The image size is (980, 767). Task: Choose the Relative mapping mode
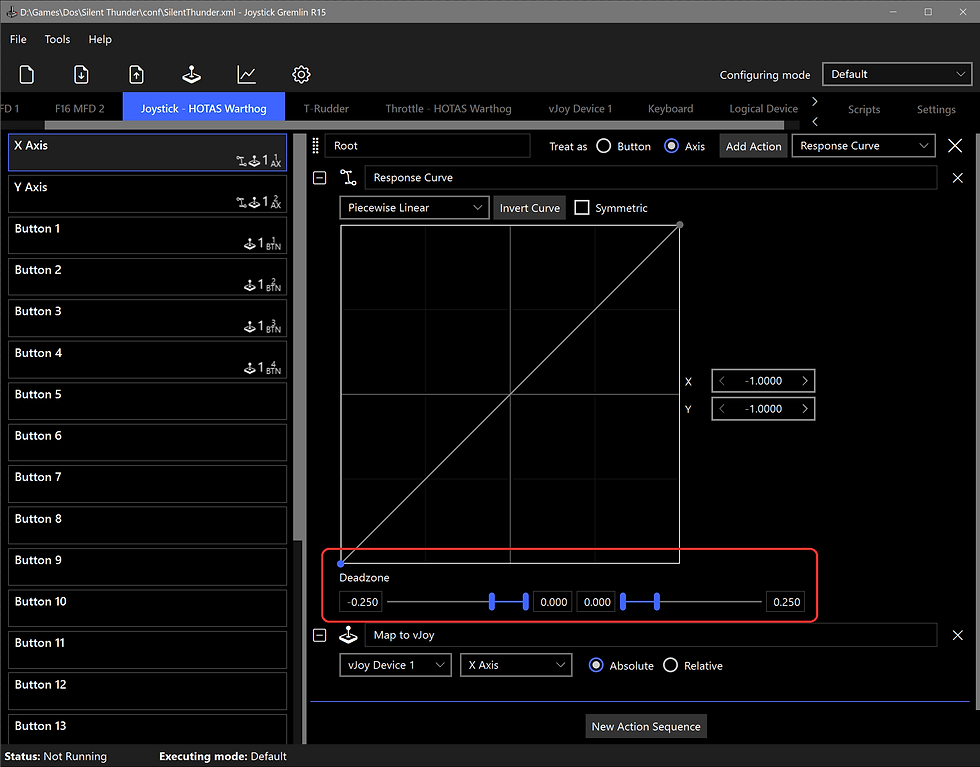coord(671,665)
